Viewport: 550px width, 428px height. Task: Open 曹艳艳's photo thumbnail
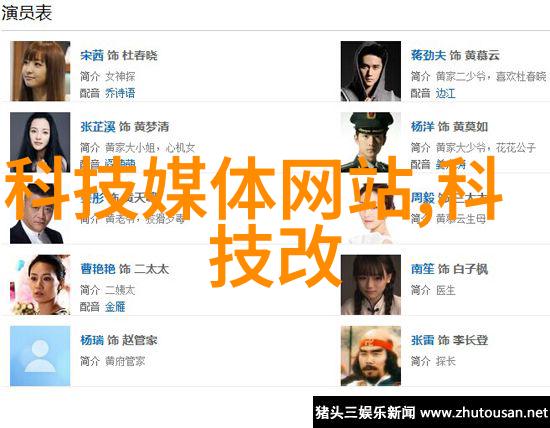[x=40, y=285]
